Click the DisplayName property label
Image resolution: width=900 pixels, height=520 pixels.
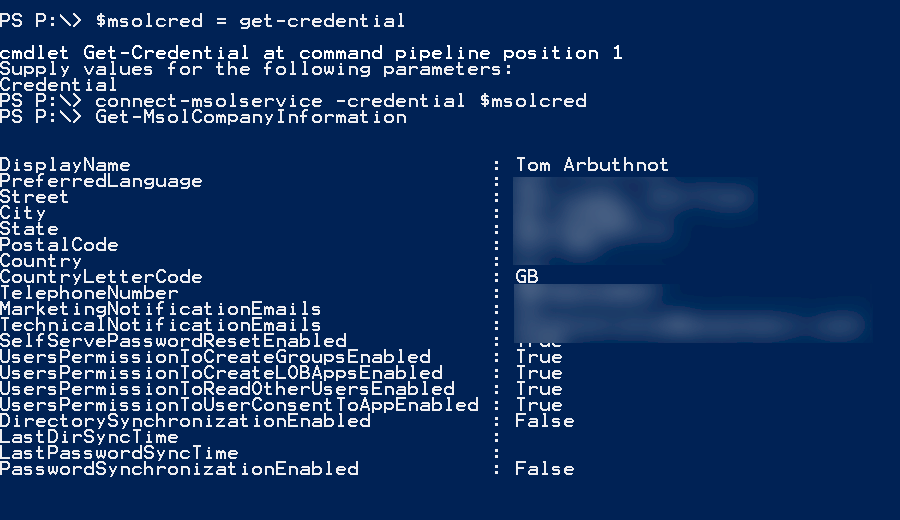(65, 165)
